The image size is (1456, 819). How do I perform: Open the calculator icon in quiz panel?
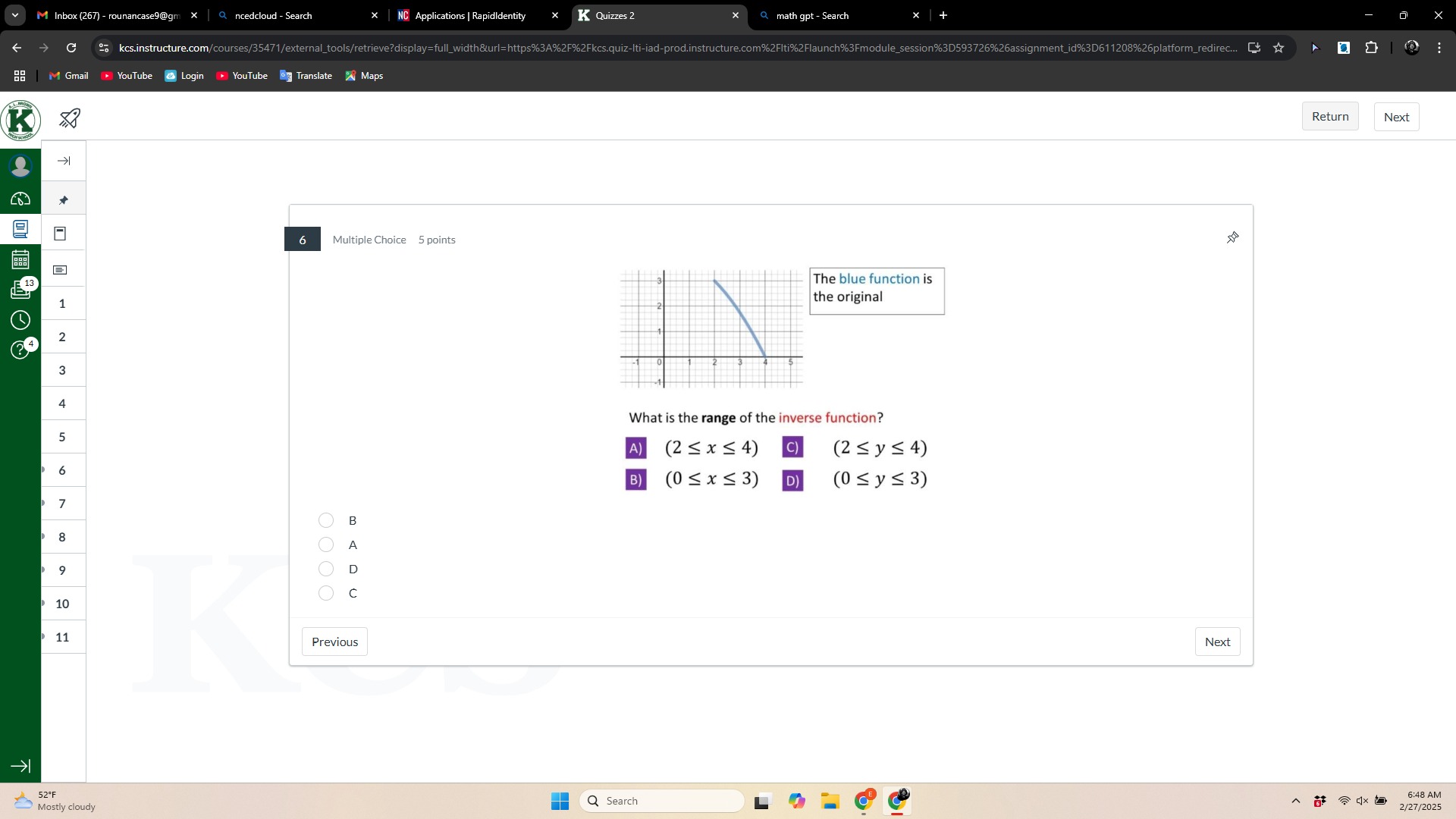(x=61, y=234)
